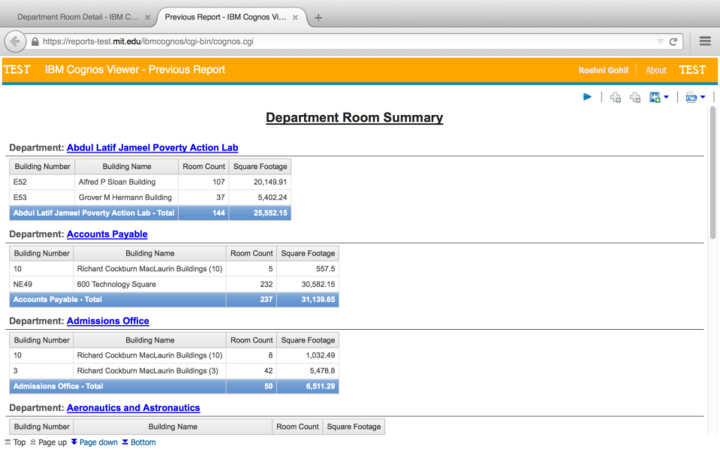
Task: Select the Previous Report browser tab
Action: 229,17
